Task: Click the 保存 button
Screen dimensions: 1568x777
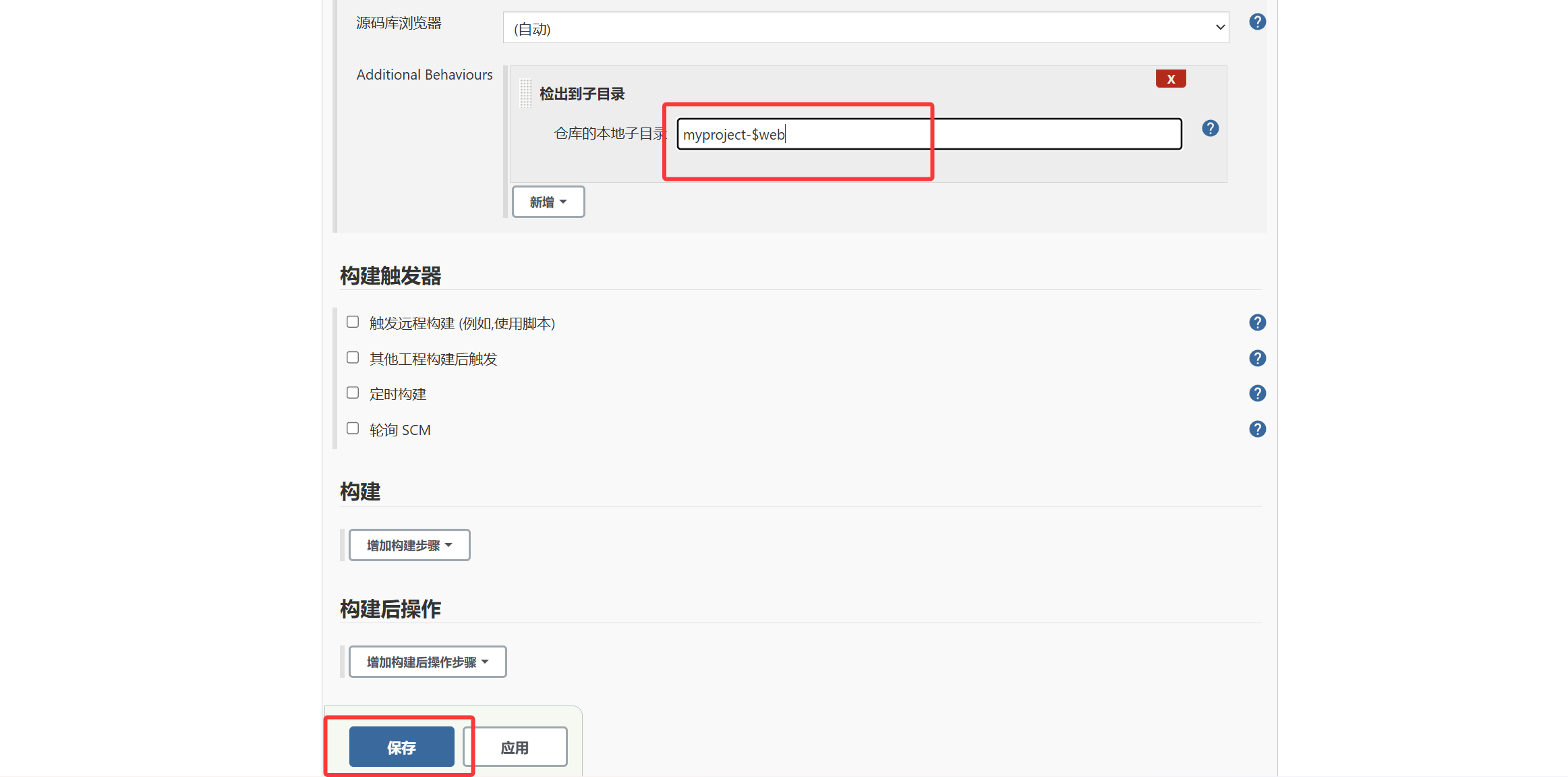Action: 402,747
